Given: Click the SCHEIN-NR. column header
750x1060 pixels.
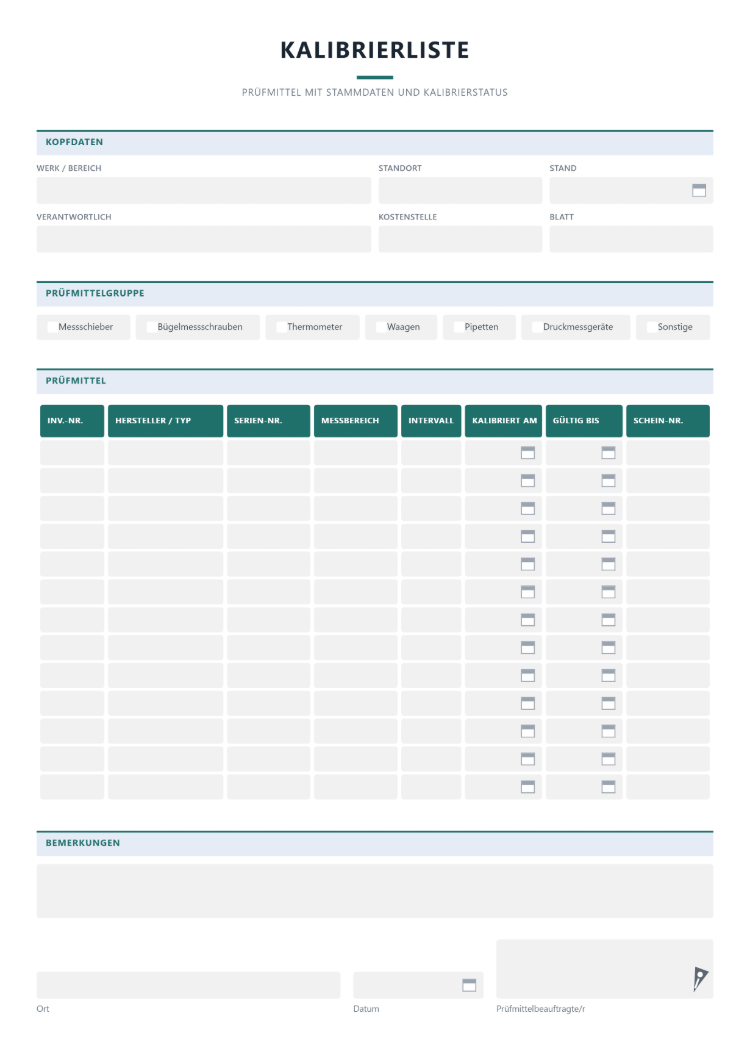Looking at the screenshot, I should pyautogui.click(x=667, y=421).
